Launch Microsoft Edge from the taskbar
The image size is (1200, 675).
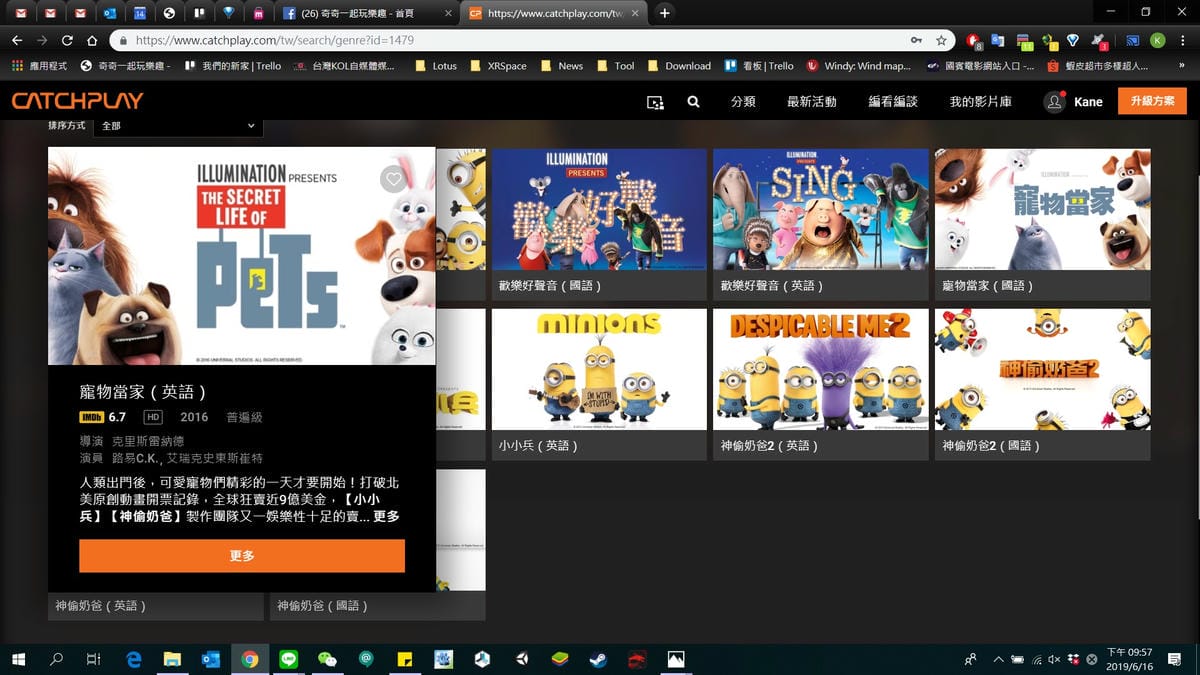coord(134,660)
